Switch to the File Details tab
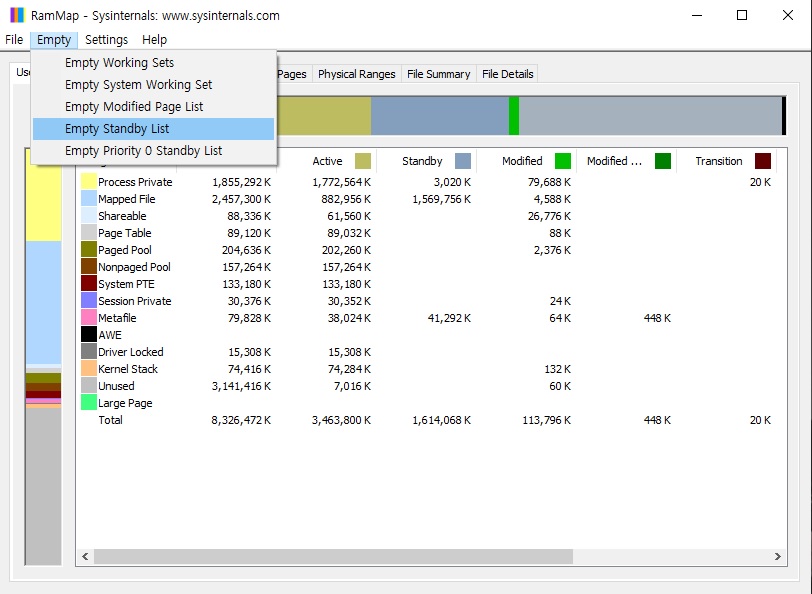 click(508, 74)
